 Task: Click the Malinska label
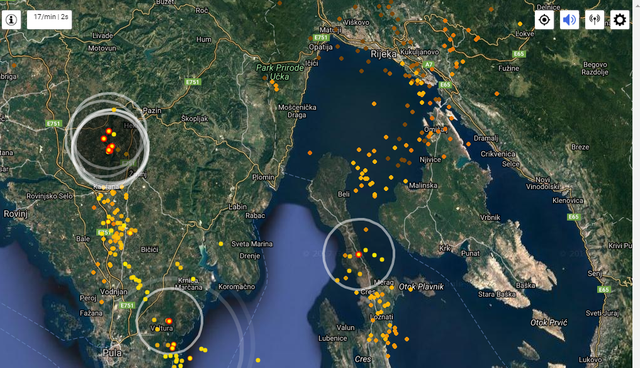click(423, 185)
